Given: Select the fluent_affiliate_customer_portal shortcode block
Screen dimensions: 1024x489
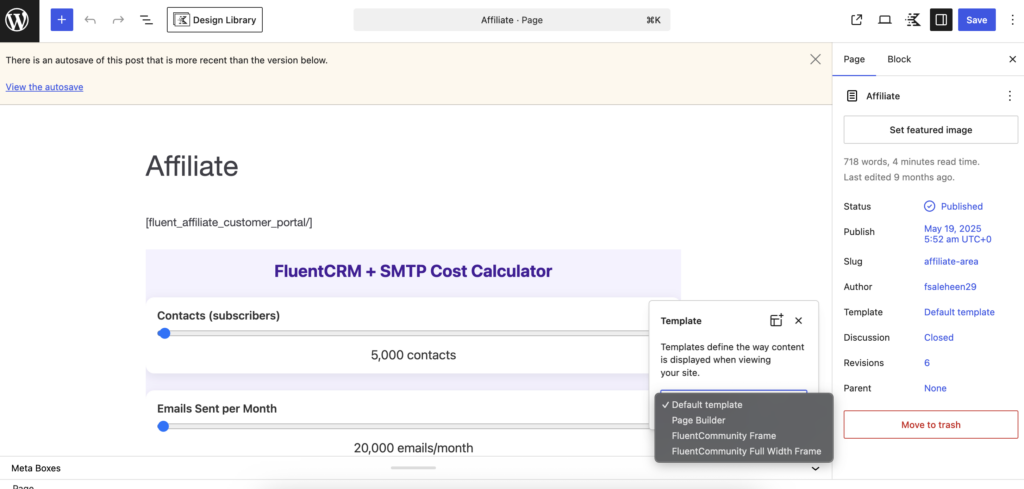Looking at the screenshot, I should pyautogui.click(x=229, y=223).
